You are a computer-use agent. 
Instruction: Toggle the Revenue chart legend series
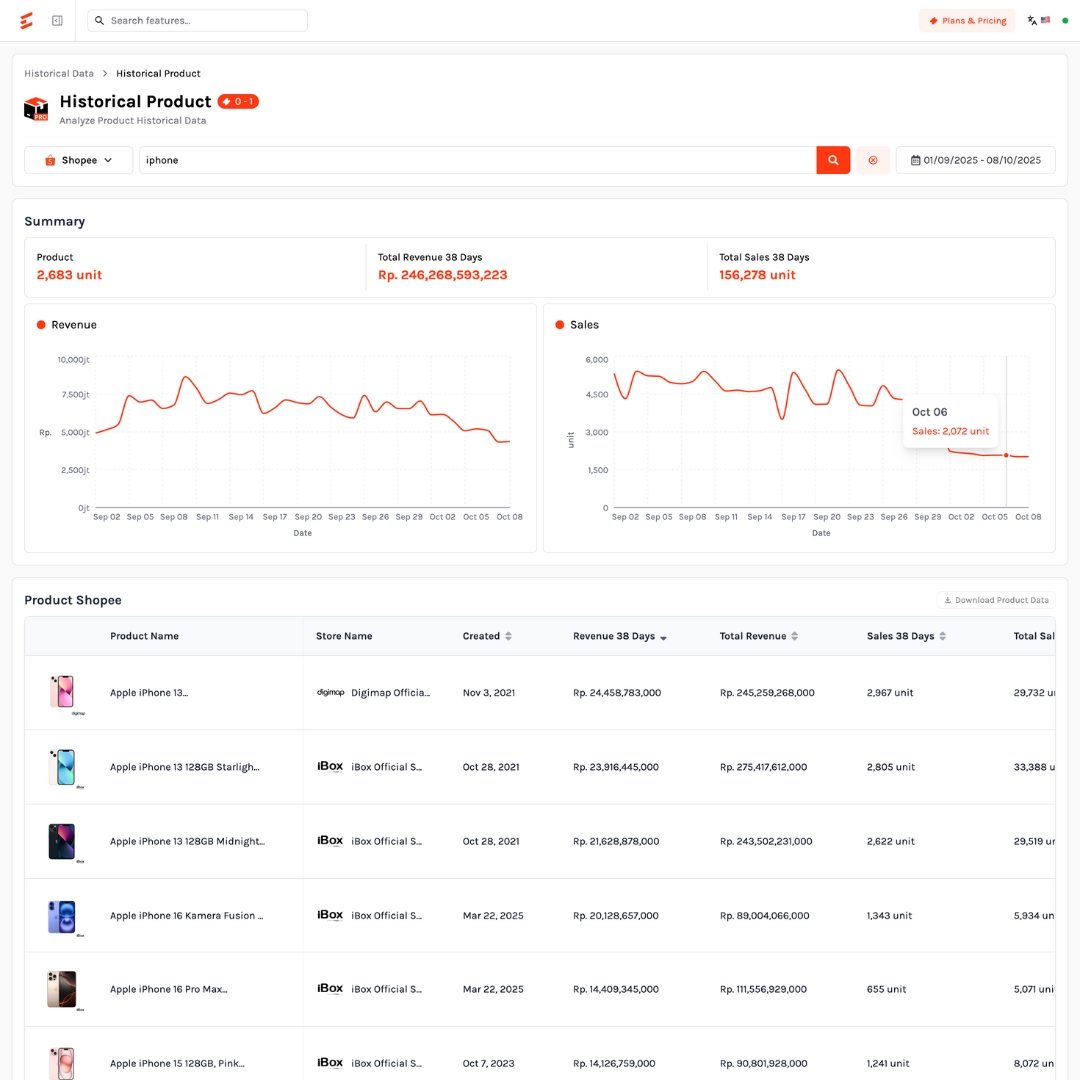pos(67,325)
